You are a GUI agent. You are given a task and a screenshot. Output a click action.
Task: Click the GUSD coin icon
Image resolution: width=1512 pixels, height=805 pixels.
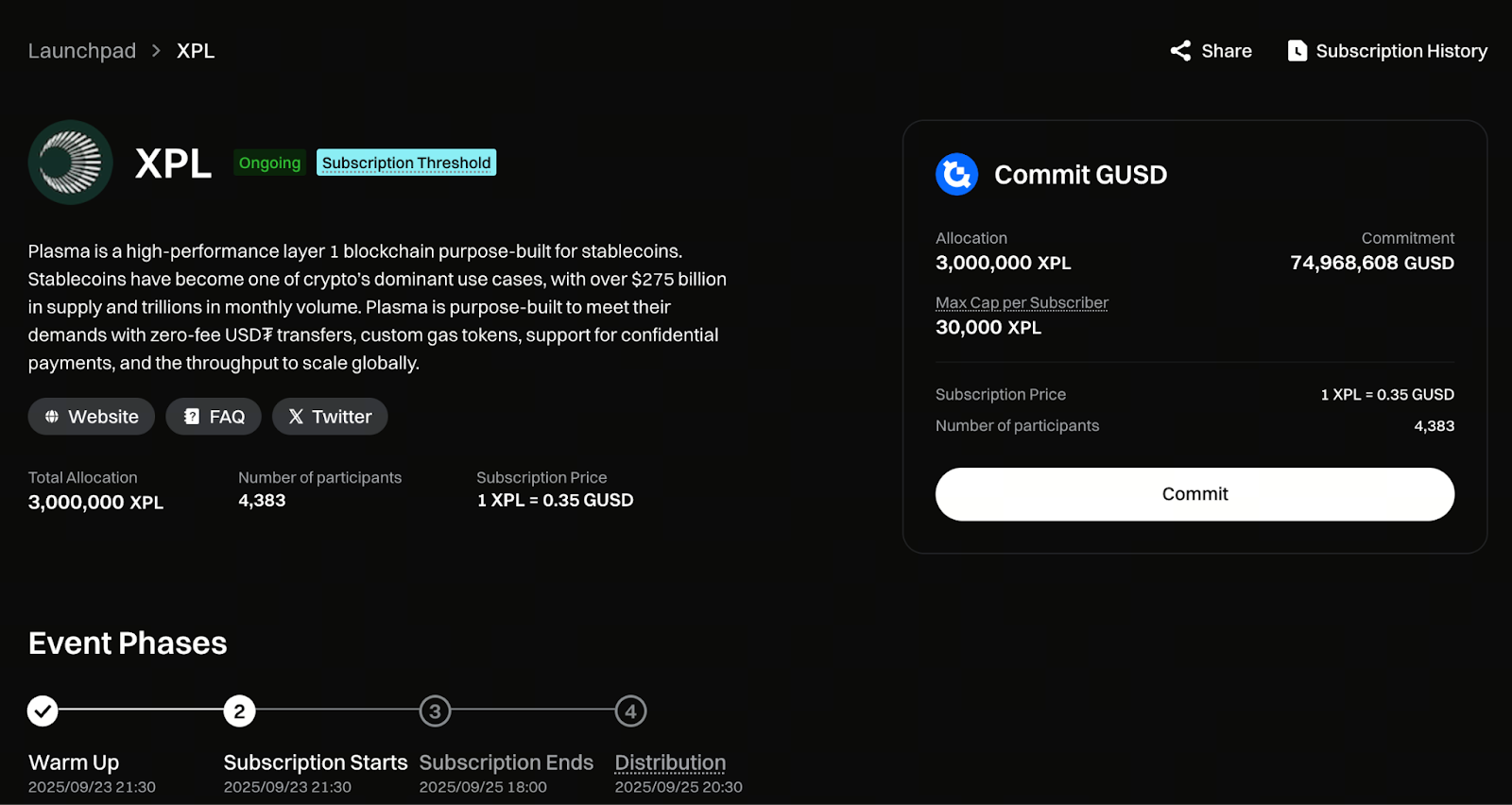956,174
